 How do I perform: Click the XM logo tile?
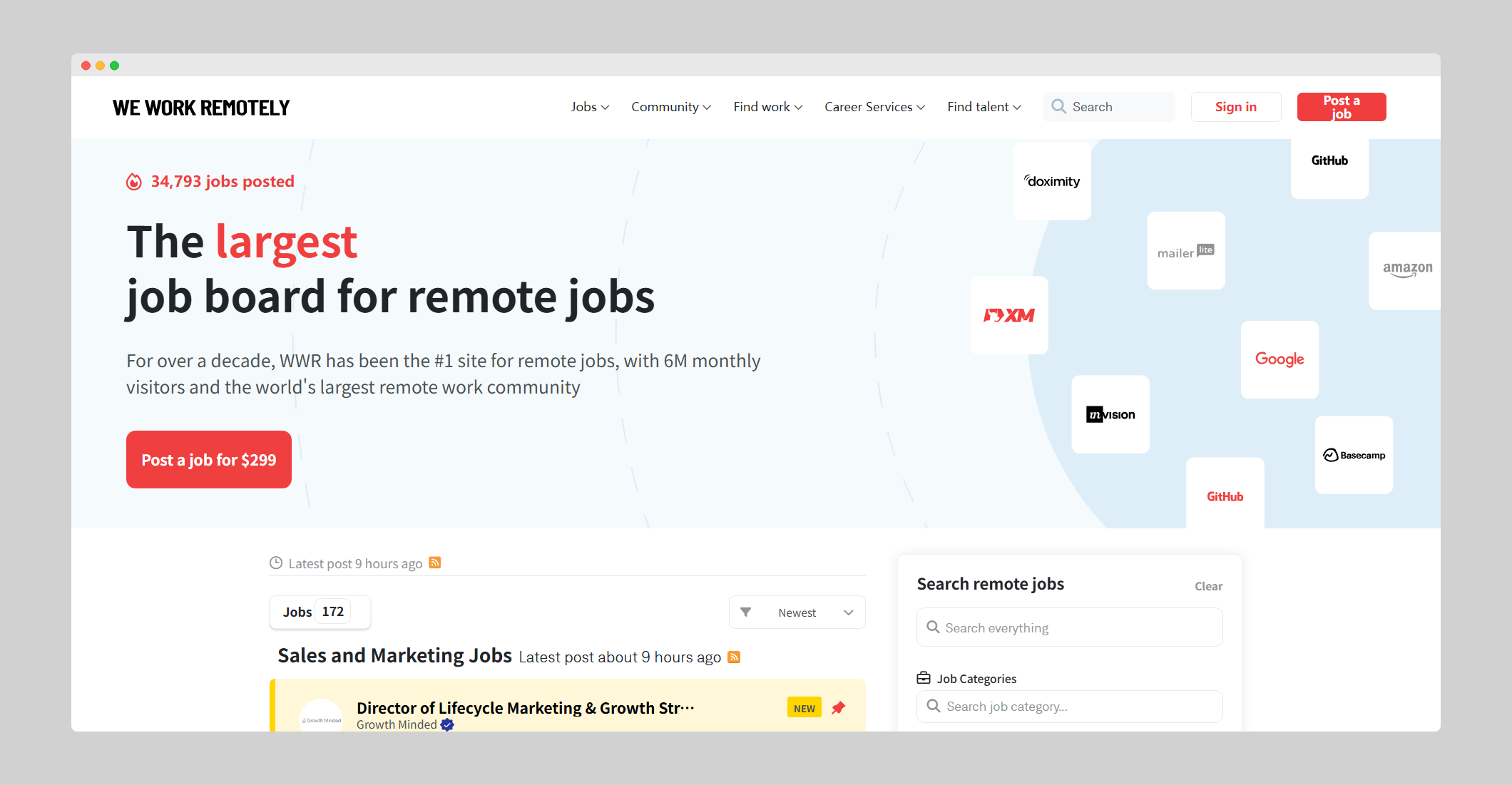[x=1009, y=315]
